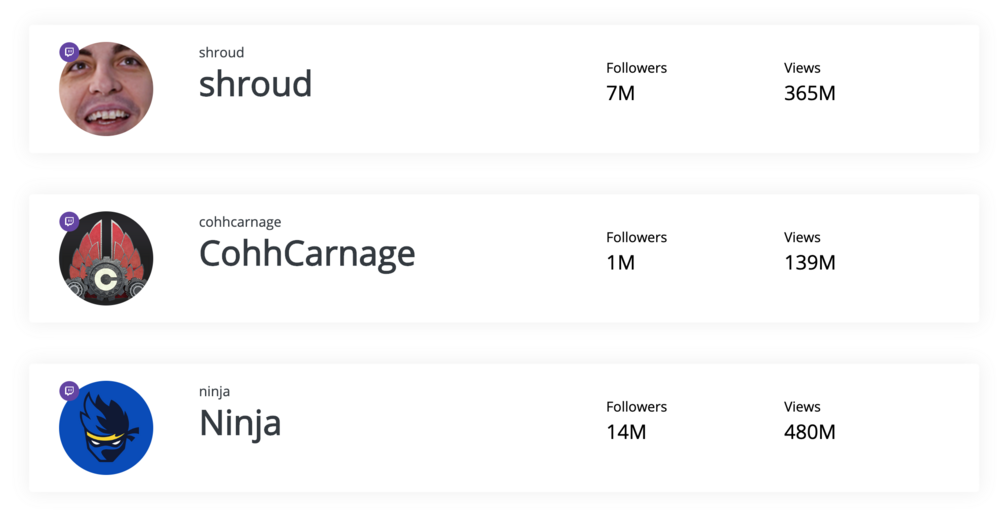This screenshot has width=1005, height=516.
Task: Open CohhCarnage's red-winged logo avatar
Action: (107, 259)
